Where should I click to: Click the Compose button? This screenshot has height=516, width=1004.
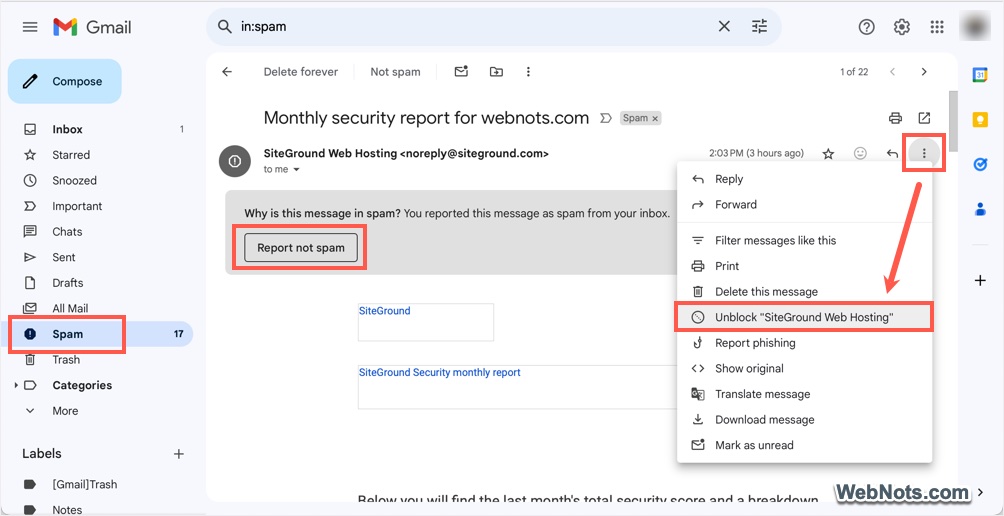click(x=65, y=81)
